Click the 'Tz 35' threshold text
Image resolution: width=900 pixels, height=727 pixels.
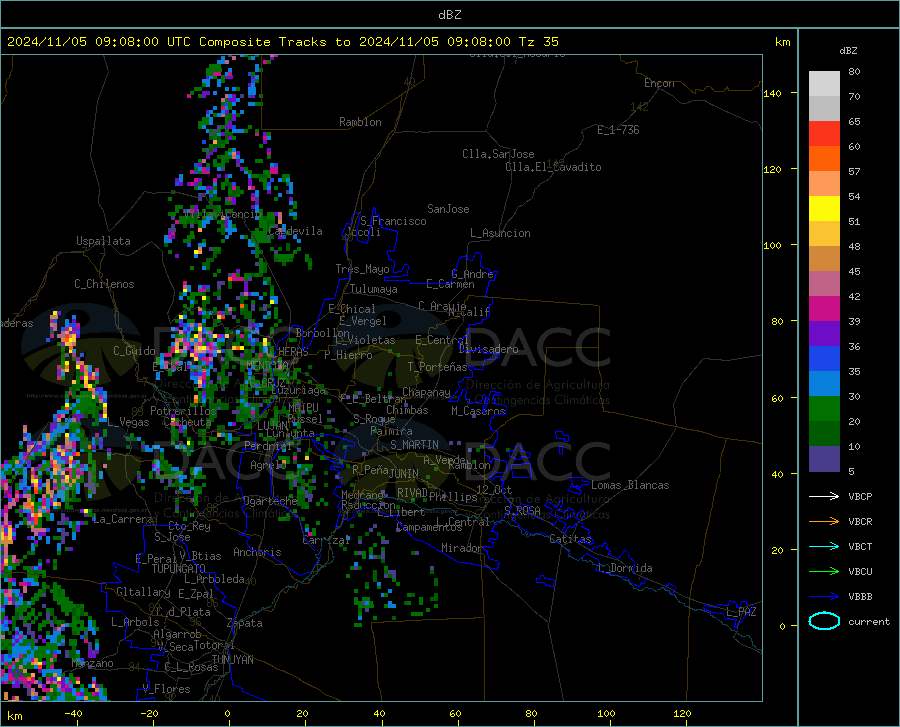(x=539, y=42)
